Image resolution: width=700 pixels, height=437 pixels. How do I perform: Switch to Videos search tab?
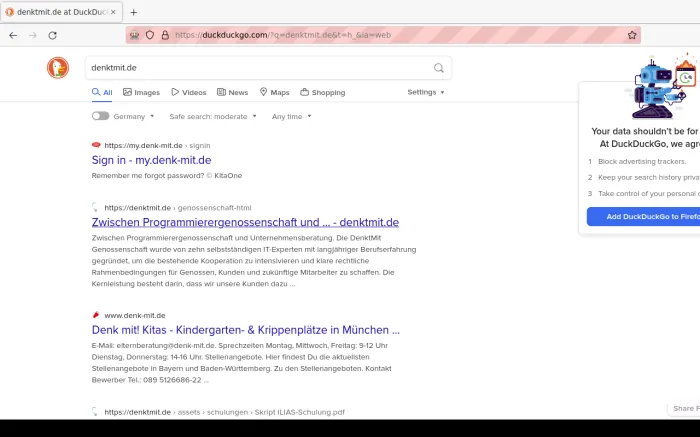(189, 92)
